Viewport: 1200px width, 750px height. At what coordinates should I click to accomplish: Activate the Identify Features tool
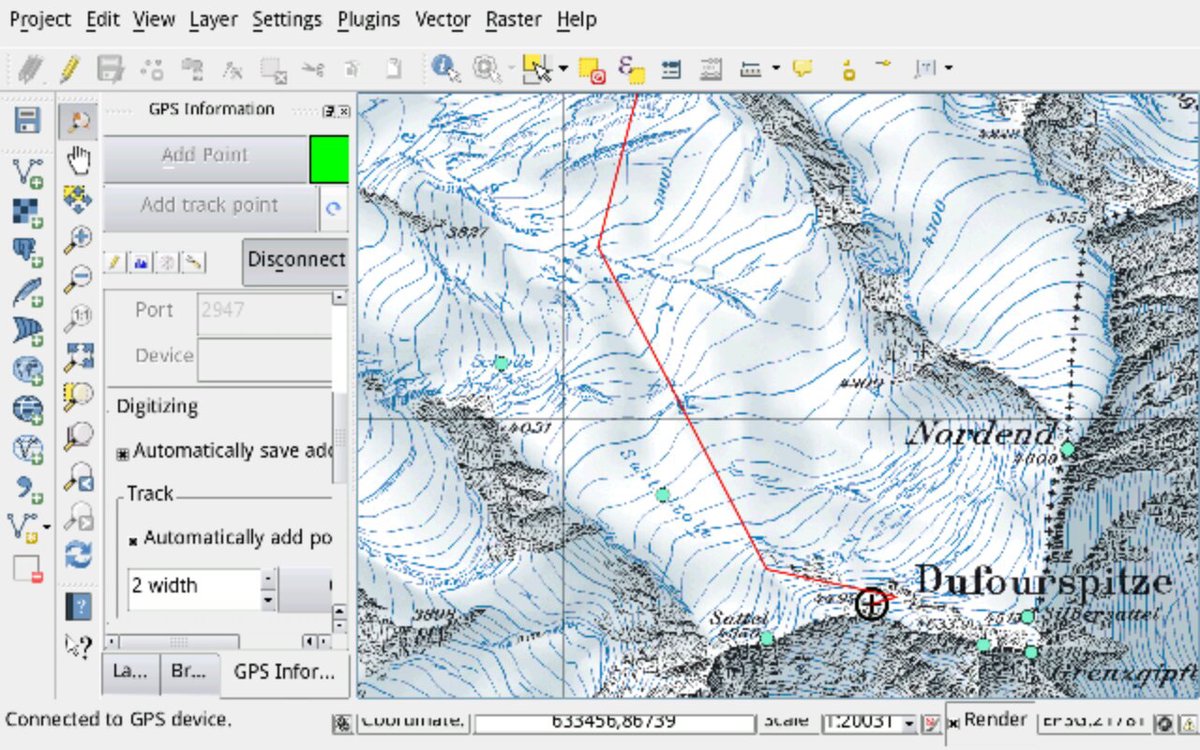445,68
